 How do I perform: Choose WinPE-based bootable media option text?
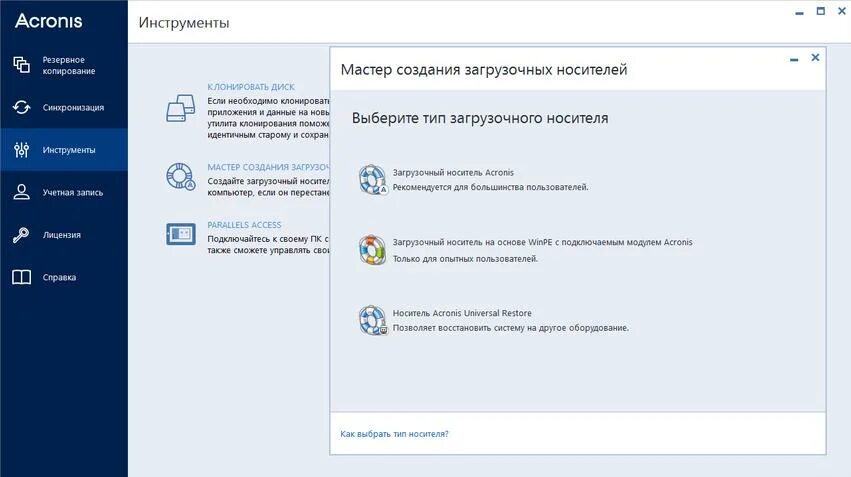coord(543,243)
